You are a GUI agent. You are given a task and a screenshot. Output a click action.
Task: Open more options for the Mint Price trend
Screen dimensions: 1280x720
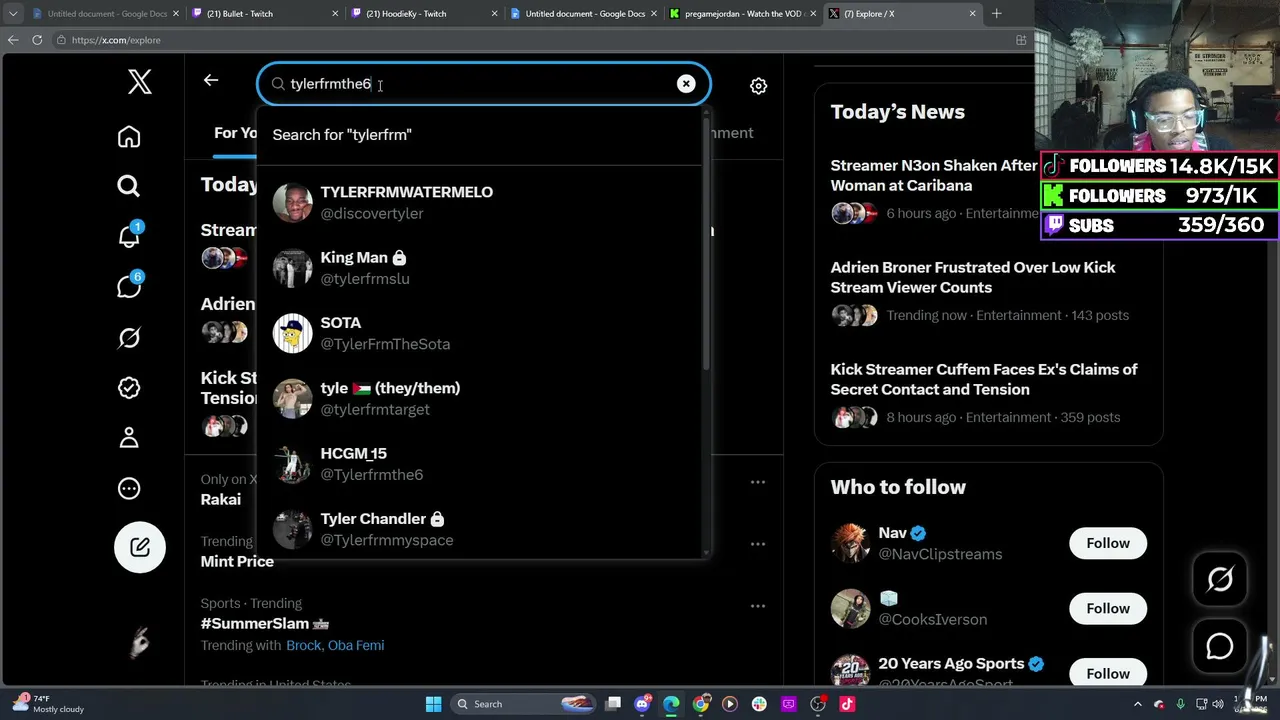click(x=758, y=544)
